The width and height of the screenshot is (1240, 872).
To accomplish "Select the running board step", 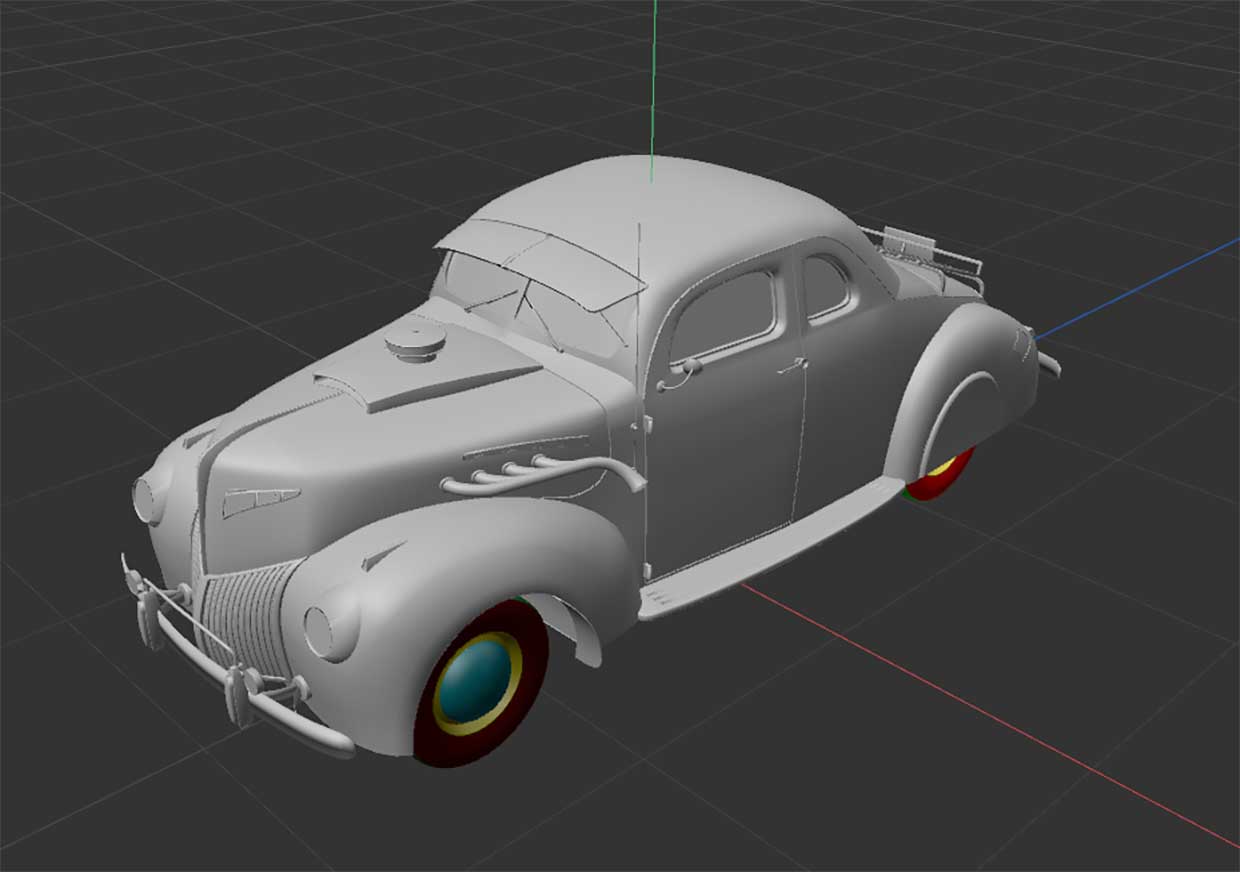I will [x=770, y=548].
